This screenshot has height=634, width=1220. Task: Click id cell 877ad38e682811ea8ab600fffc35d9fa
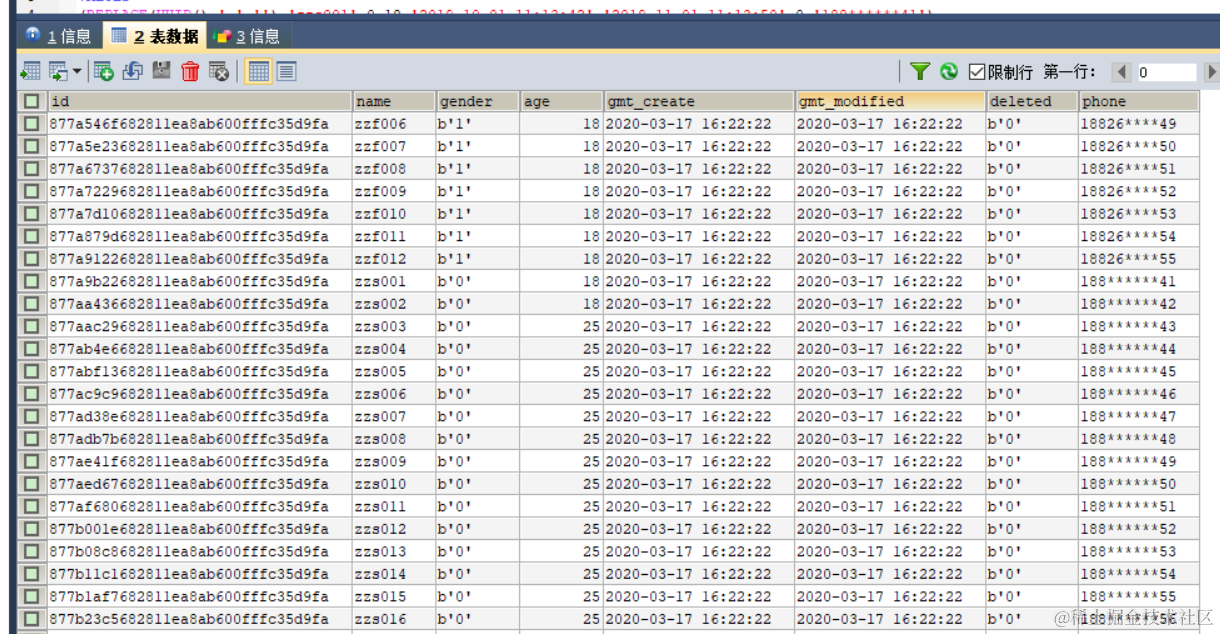point(200,416)
